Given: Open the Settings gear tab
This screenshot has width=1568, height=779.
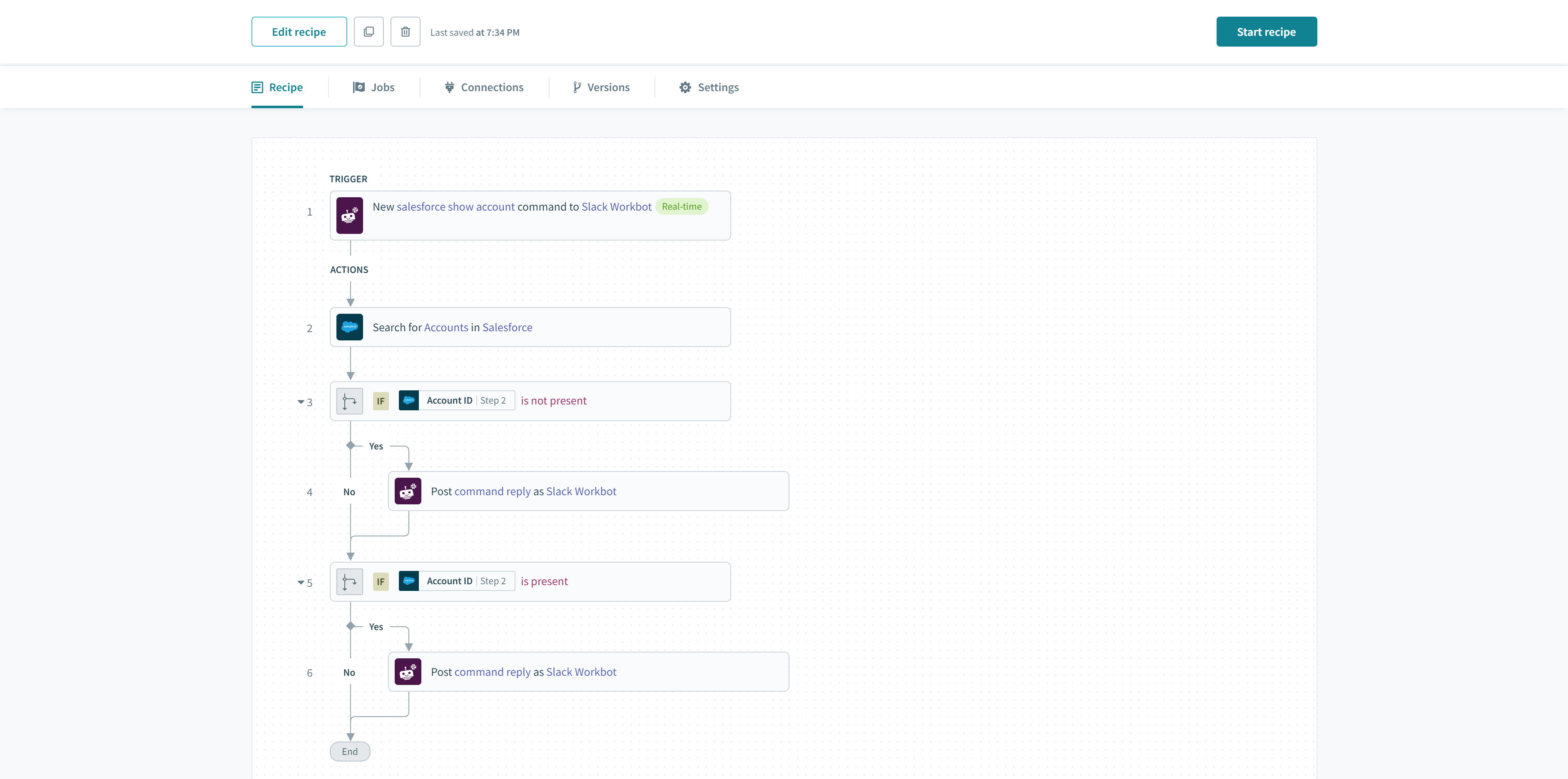Looking at the screenshot, I should (x=709, y=87).
